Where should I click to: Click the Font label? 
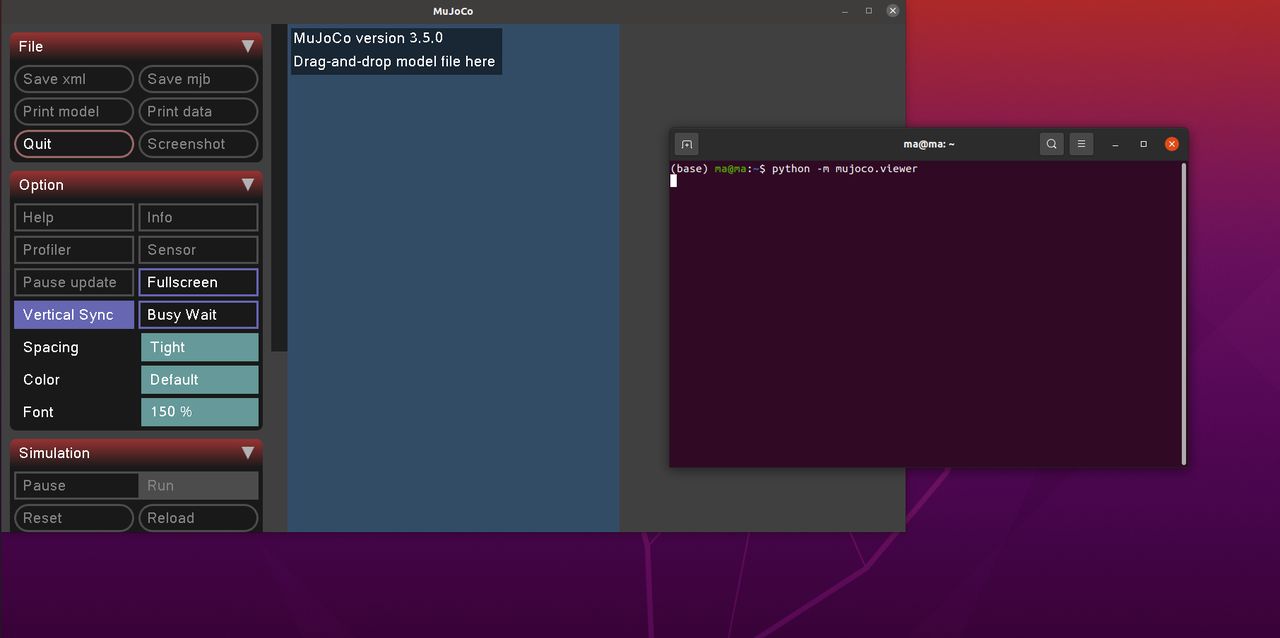39,412
